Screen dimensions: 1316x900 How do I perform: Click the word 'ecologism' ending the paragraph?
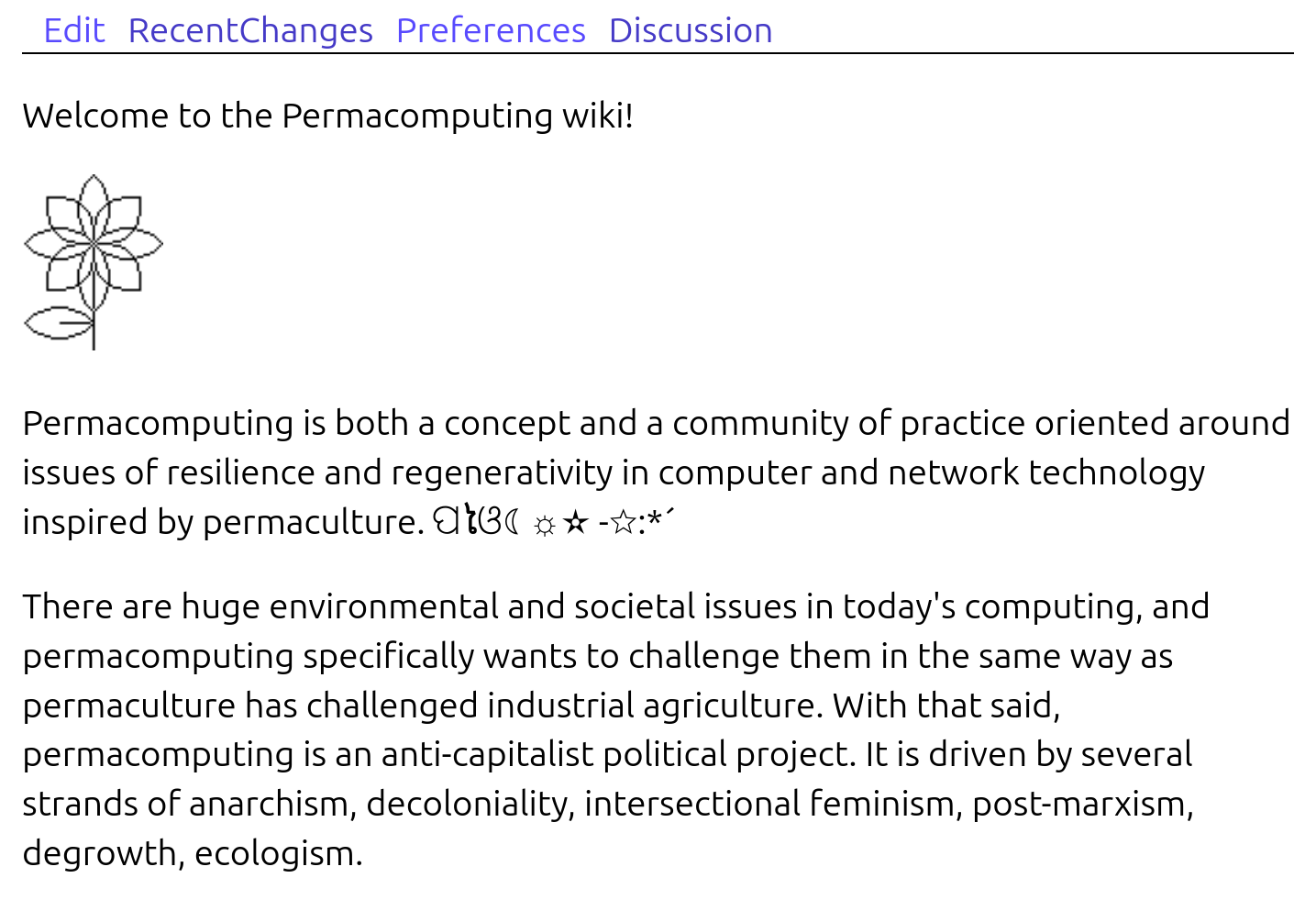pyautogui.click(x=278, y=853)
